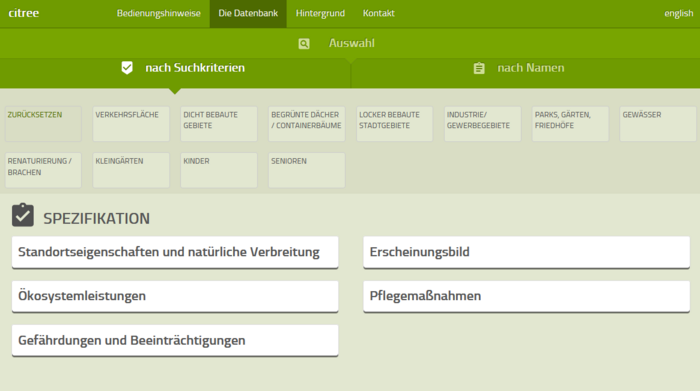Expand the Pflegemaßnahmen section
Viewport: 700px width, 391px height.
tap(526, 296)
